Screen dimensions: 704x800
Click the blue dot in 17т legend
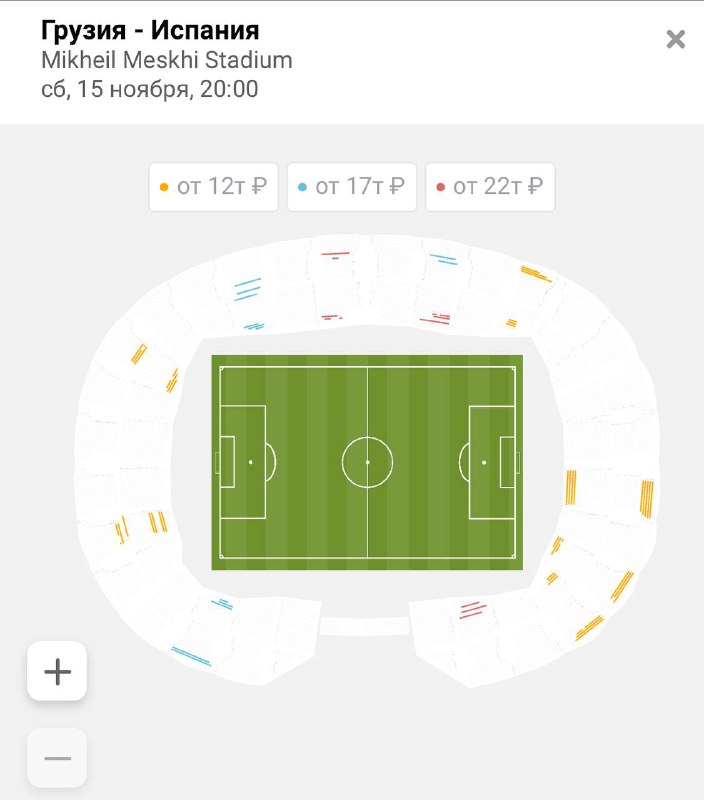click(302, 187)
